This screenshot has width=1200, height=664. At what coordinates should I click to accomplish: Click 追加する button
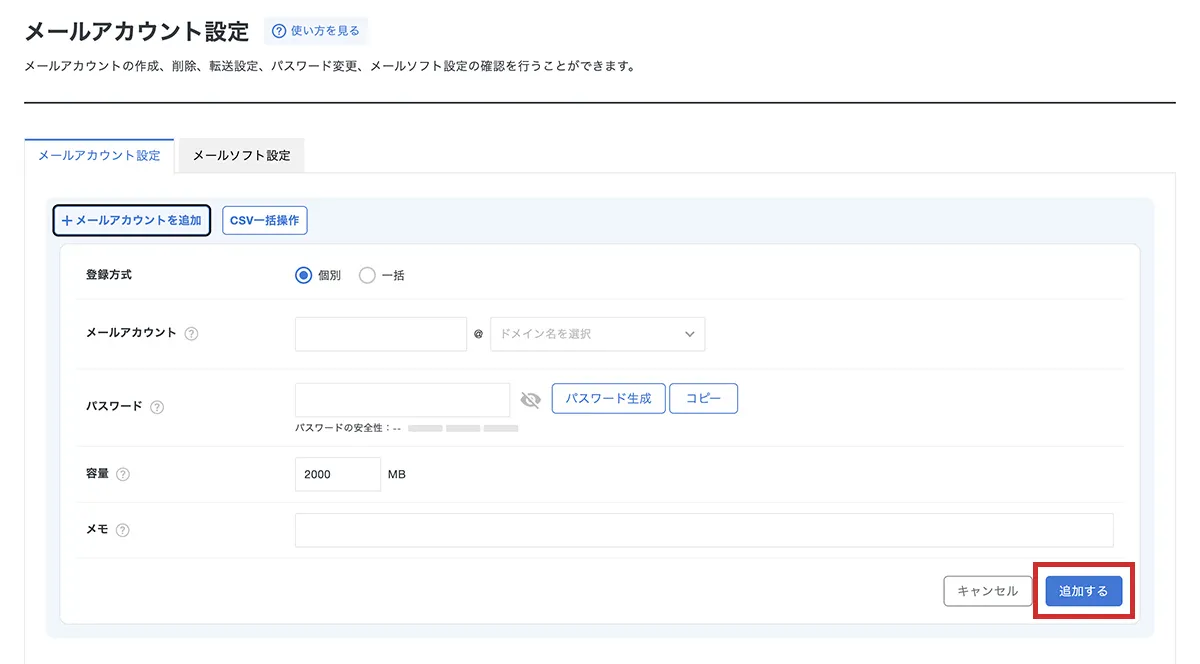point(1084,591)
